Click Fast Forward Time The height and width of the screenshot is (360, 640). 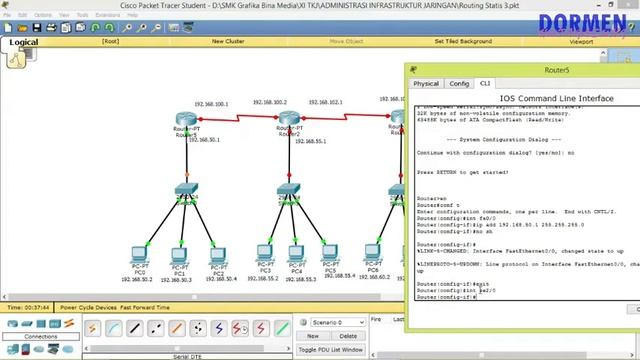coord(145,307)
